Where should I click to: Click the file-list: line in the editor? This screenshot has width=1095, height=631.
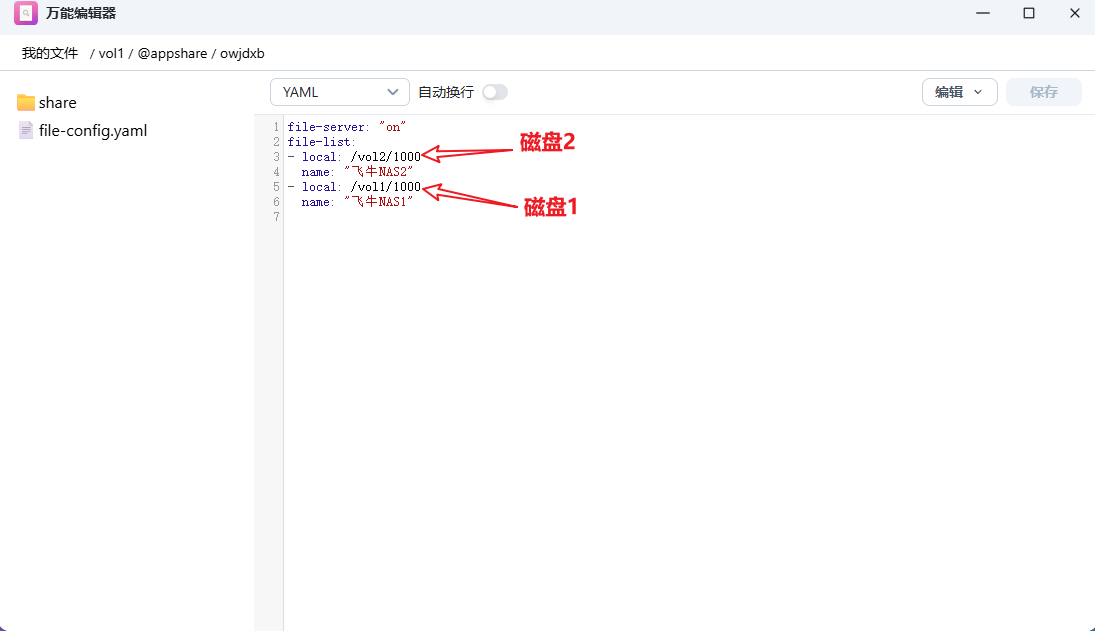321,142
